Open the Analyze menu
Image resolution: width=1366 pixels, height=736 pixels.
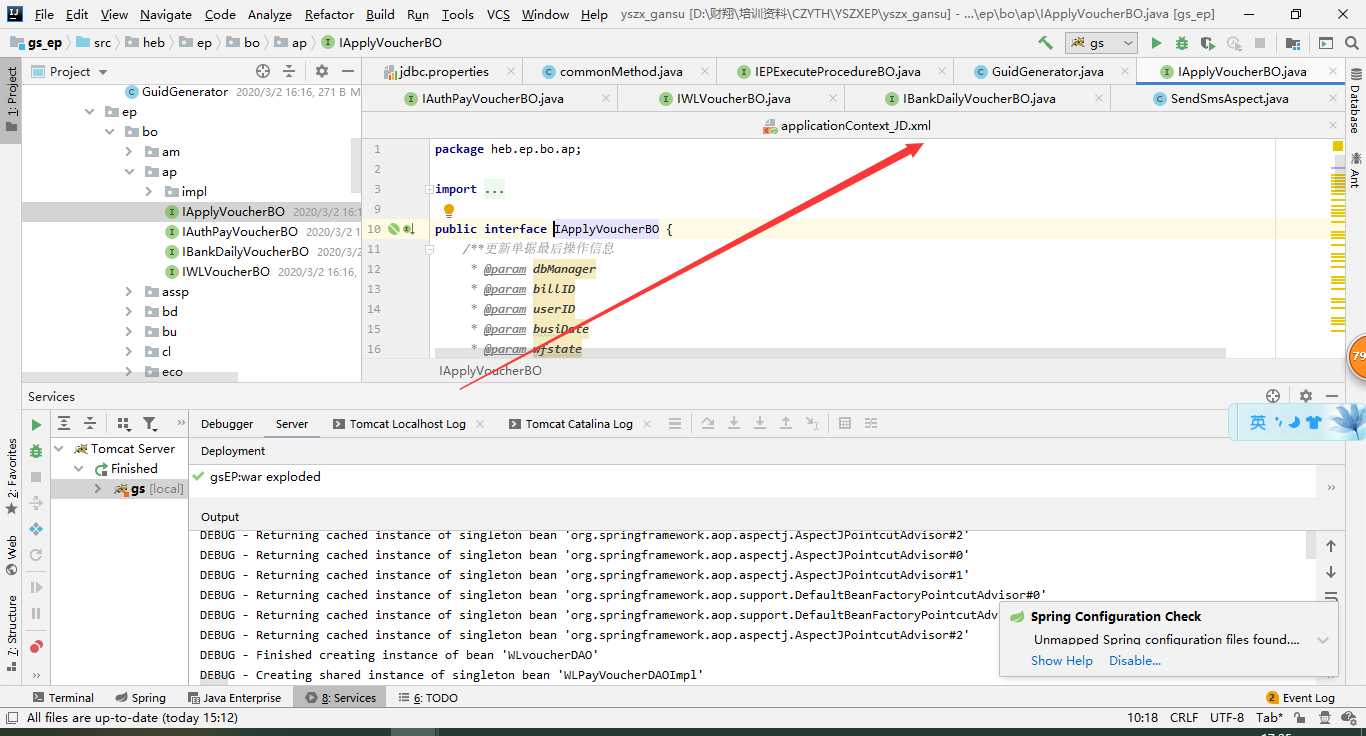point(270,15)
